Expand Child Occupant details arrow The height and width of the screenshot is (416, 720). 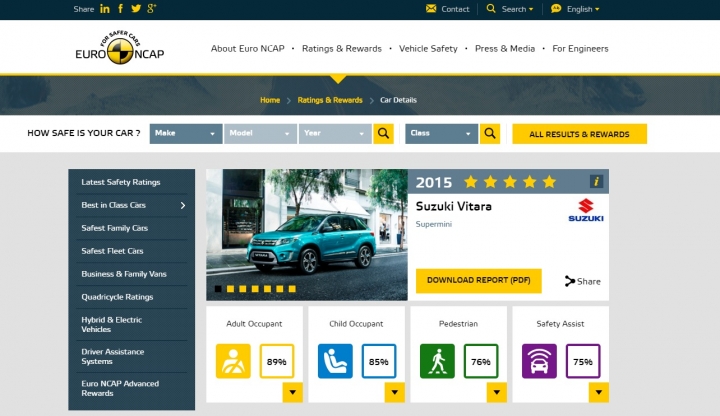pyautogui.click(x=394, y=392)
